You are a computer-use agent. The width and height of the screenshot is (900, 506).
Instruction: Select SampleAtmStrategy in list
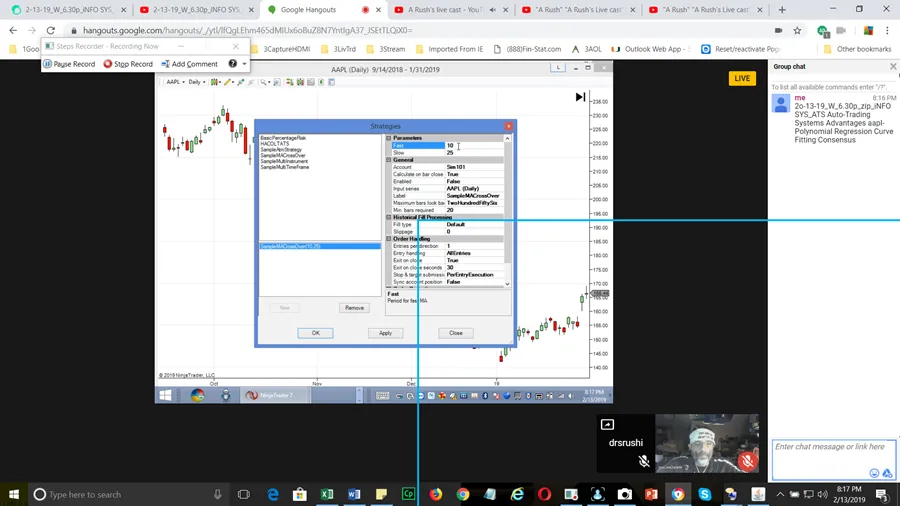click(x=281, y=149)
